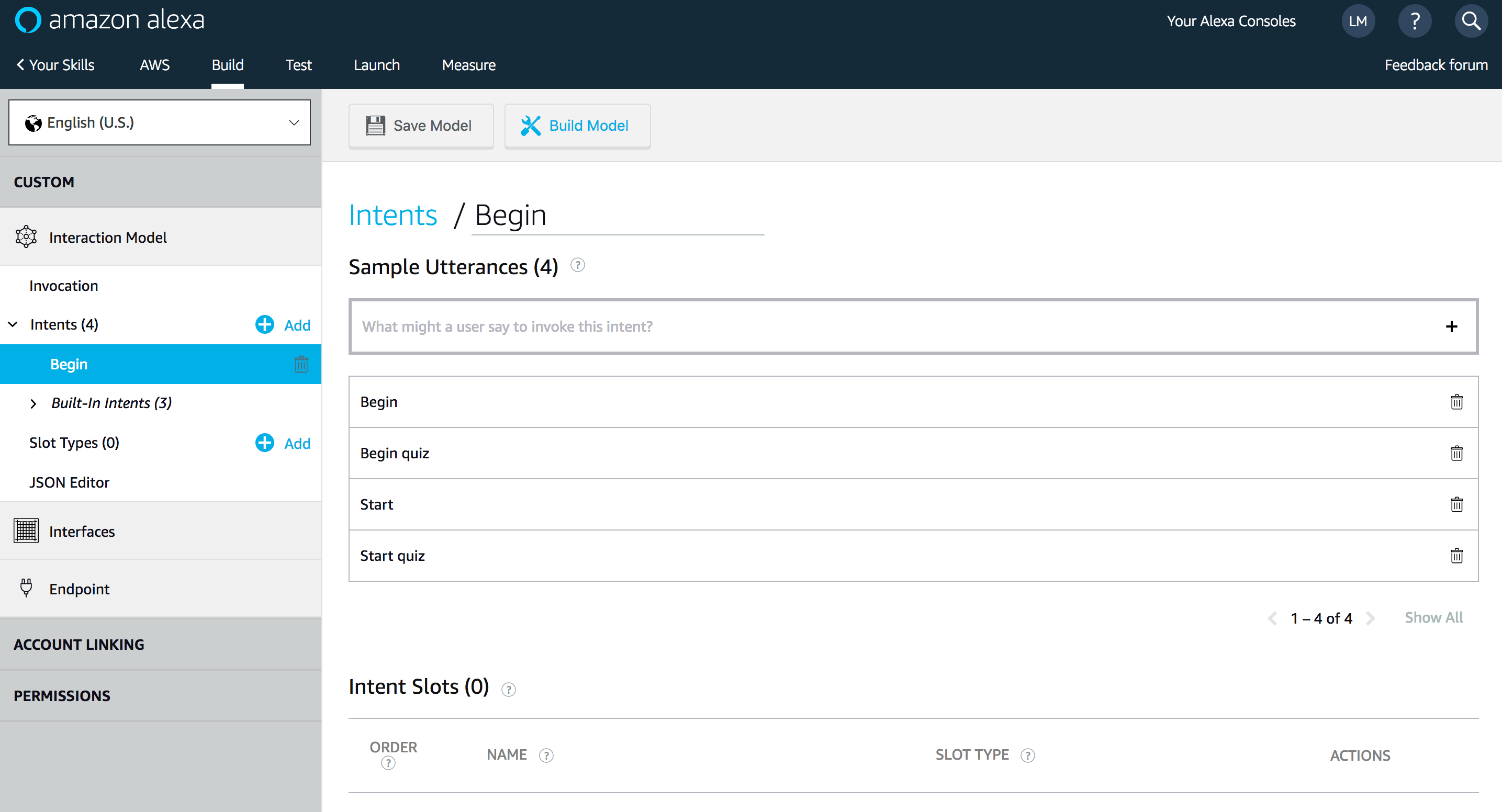Select the "Start quiz" utterance text

point(393,556)
